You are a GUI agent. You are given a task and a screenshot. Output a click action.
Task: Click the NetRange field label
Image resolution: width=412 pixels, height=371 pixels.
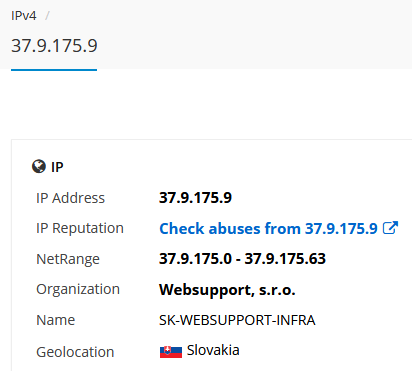pos(68,259)
